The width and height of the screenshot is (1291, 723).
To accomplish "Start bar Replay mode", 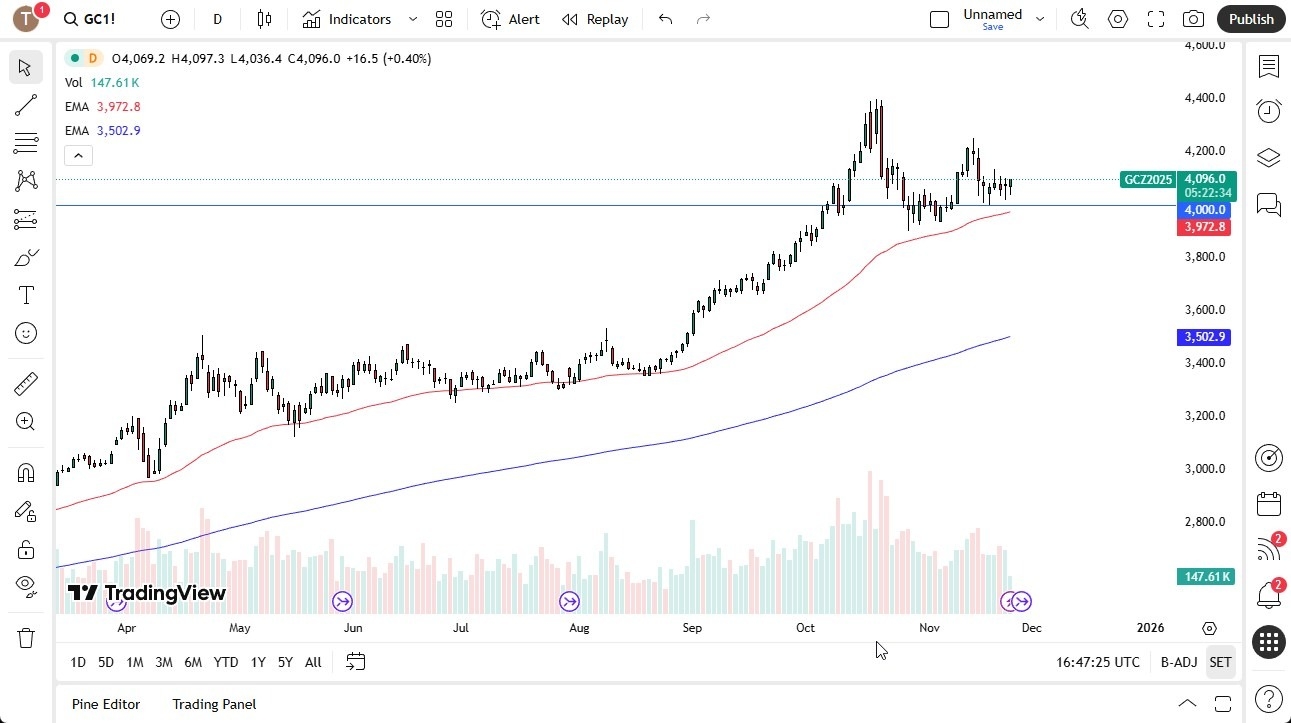I will click(x=594, y=19).
